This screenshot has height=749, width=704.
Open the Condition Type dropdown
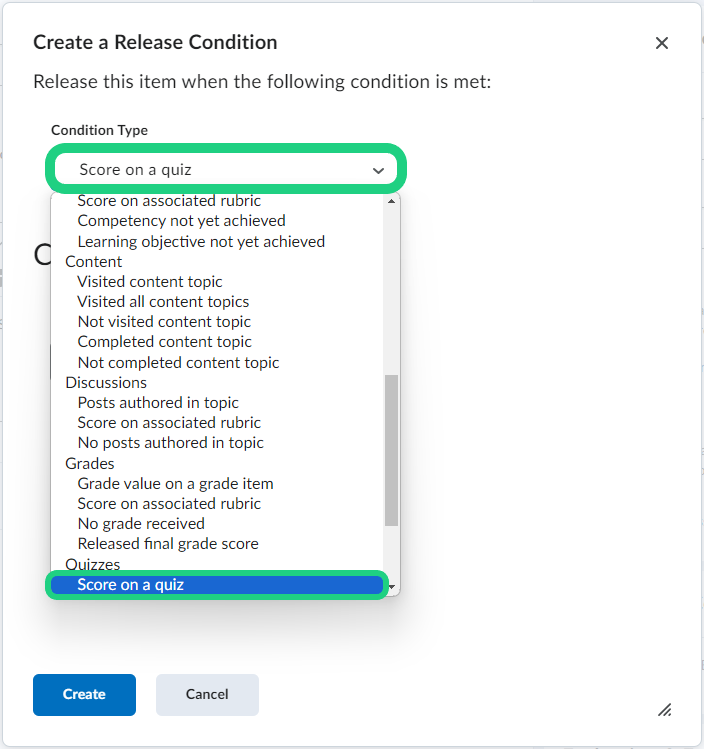(x=224, y=170)
